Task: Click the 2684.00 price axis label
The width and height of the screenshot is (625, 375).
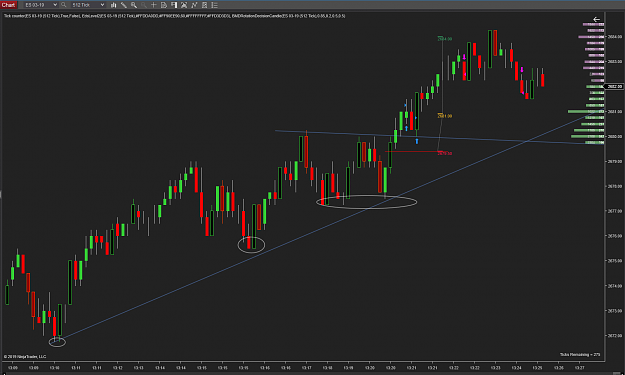Action: [x=615, y=37]
